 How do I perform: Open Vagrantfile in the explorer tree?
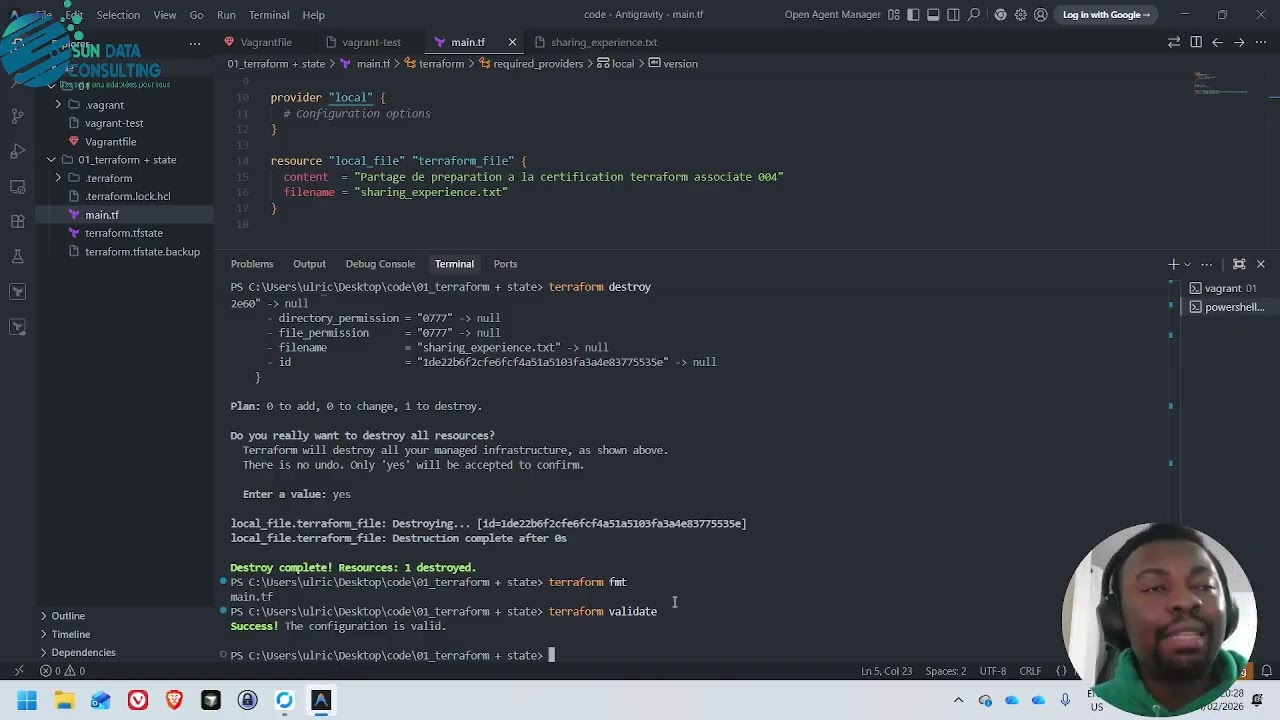point(110,142)
